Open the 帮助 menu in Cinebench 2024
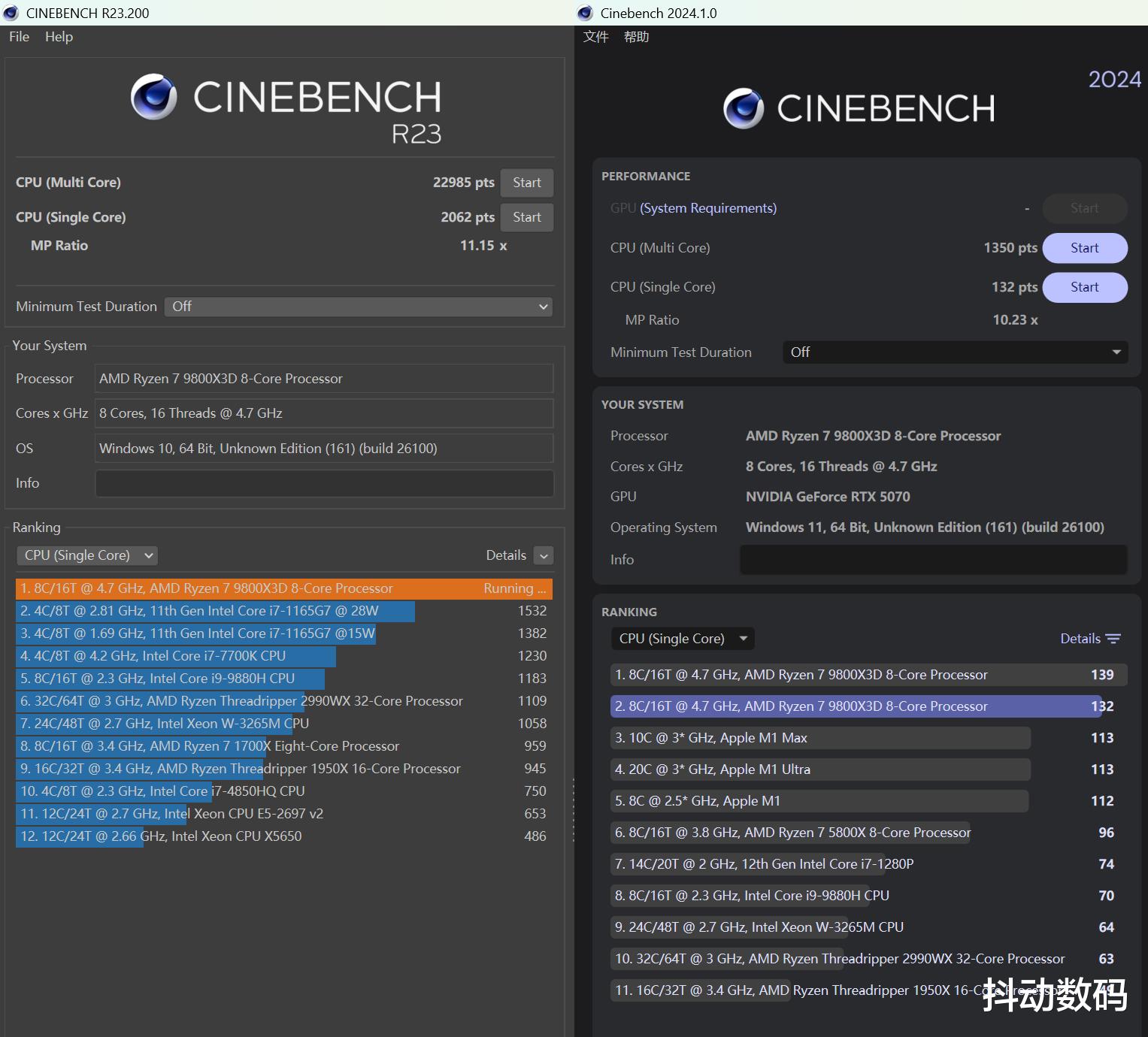This screenshot has height=1037, width=1148. tap(636, 37)
